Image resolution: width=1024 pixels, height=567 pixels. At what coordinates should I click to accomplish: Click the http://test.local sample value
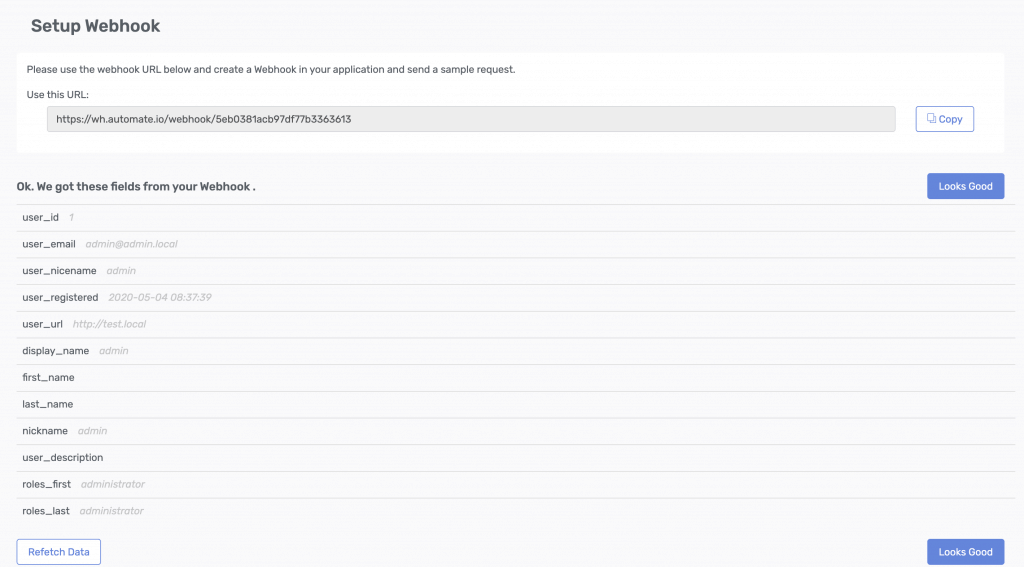point(109,324)
